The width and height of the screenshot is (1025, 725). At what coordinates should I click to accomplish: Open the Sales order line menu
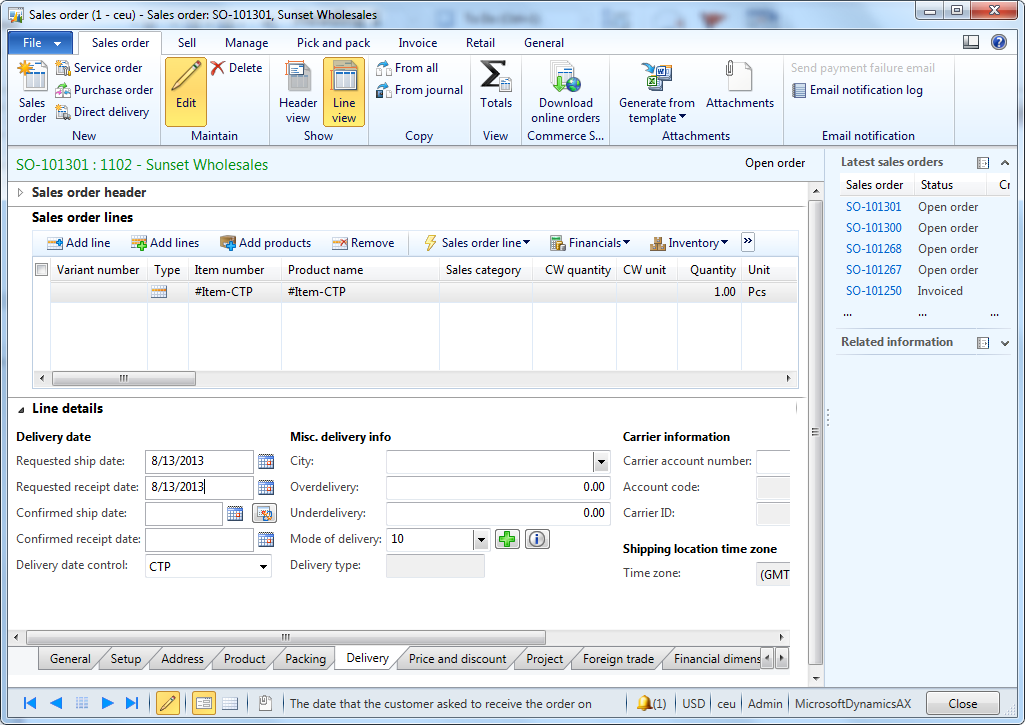click(477, 243)
